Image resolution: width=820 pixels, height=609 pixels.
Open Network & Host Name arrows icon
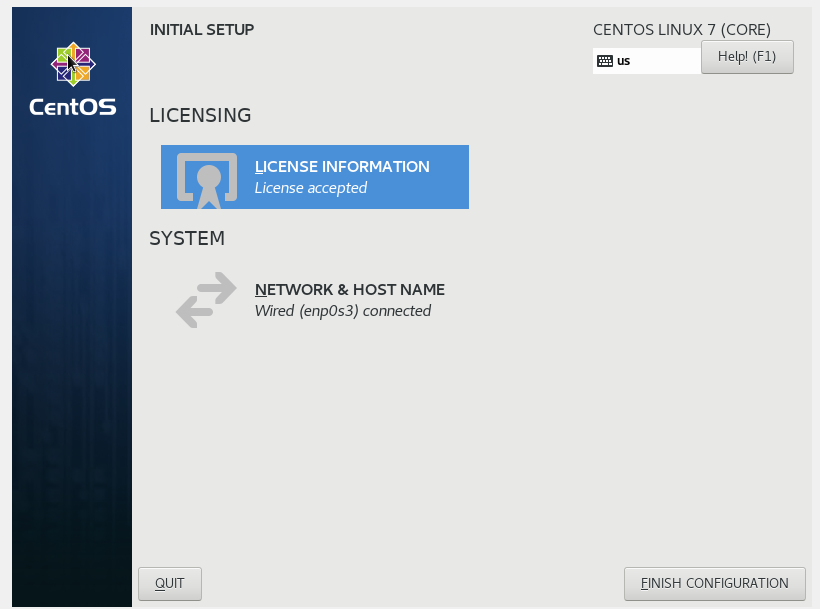206,300
